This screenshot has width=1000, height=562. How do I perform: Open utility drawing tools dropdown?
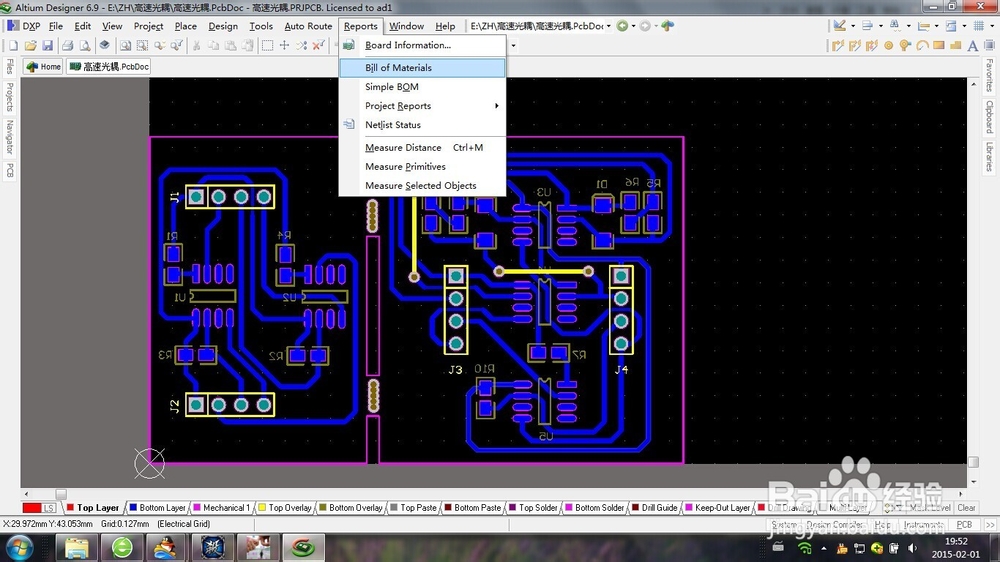tap(853, 26)
